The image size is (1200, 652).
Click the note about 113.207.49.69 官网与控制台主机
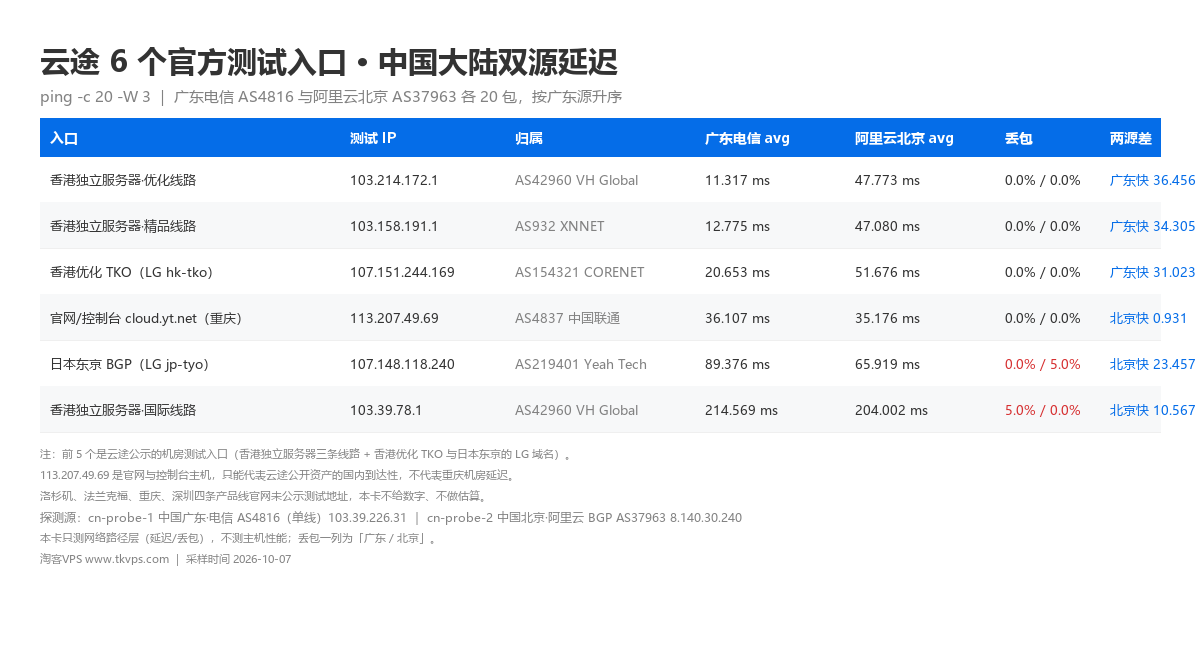click(x=277, y=475)
